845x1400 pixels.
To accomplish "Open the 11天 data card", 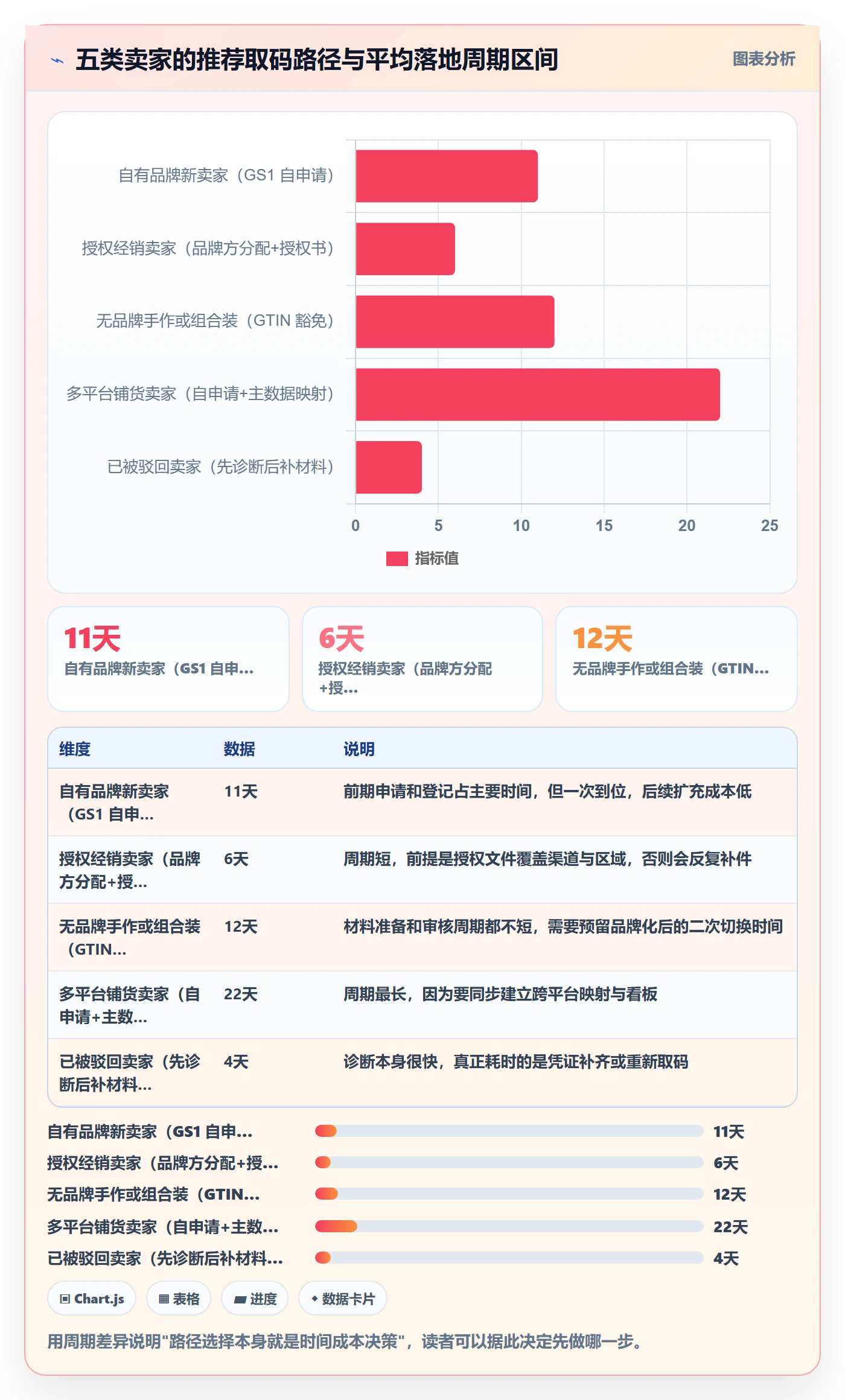I will point(168,659).
